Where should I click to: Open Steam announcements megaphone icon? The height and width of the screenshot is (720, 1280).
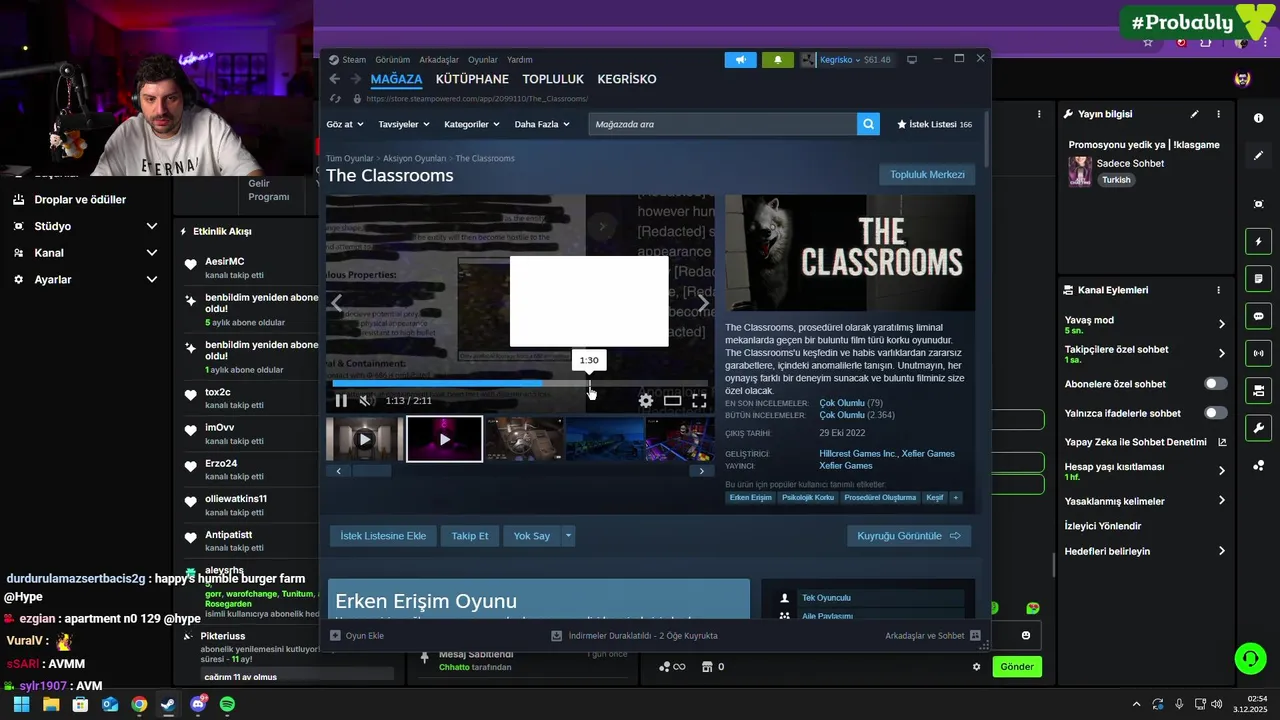click(740, 60)
